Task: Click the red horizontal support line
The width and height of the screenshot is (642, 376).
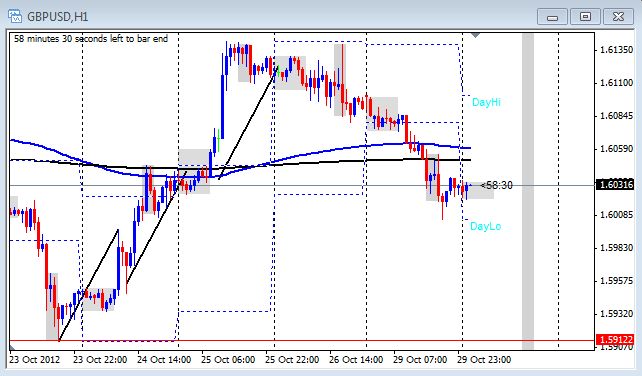Action: 303,340
